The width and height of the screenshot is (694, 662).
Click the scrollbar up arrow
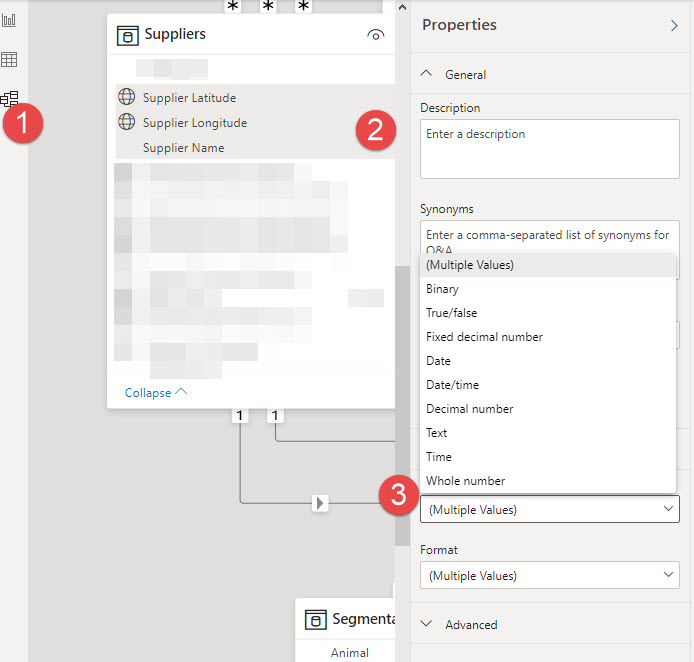[x=402, y=7]
